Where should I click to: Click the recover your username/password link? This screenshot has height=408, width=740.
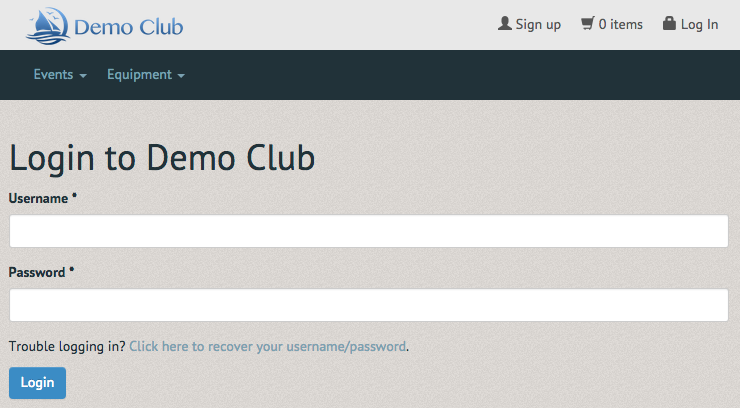[x=268, y=347]
